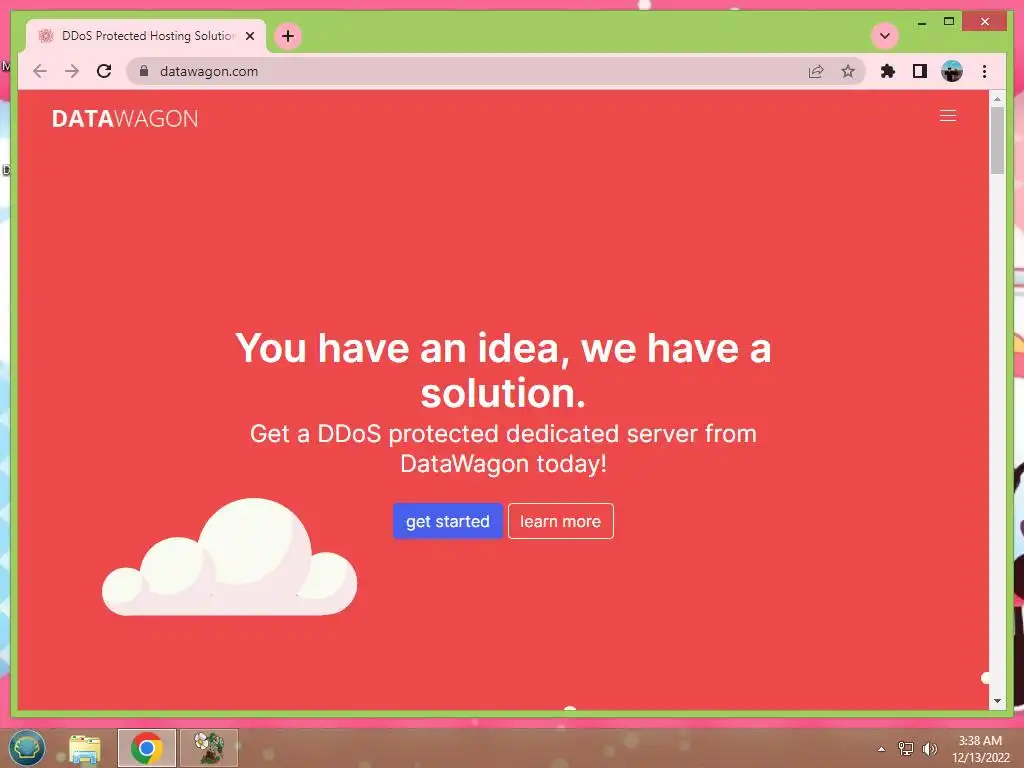
Task: Click the browser forward arrow
Action: (72, 71)
